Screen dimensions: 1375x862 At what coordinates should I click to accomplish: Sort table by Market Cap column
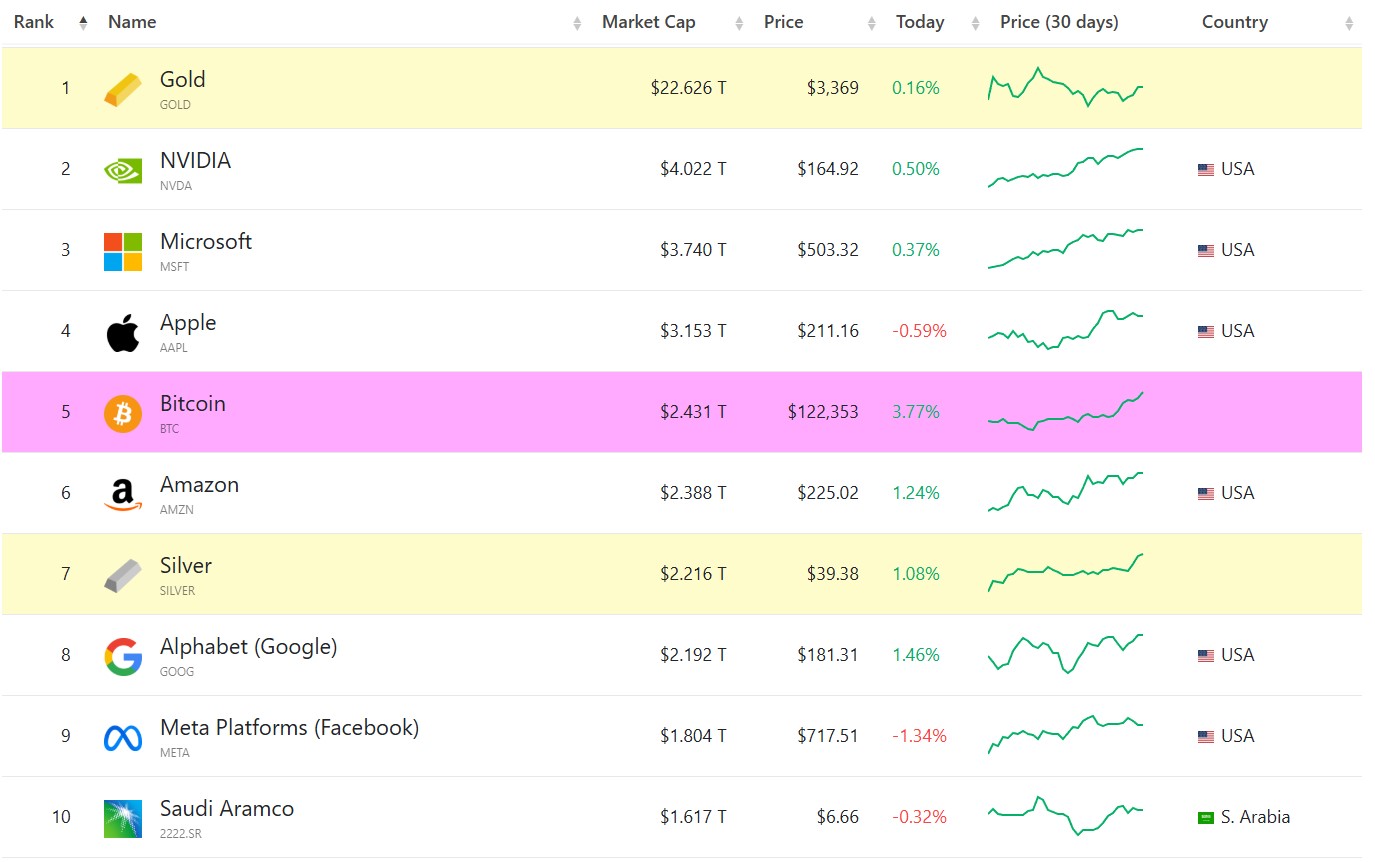click(x=648, y=22)
